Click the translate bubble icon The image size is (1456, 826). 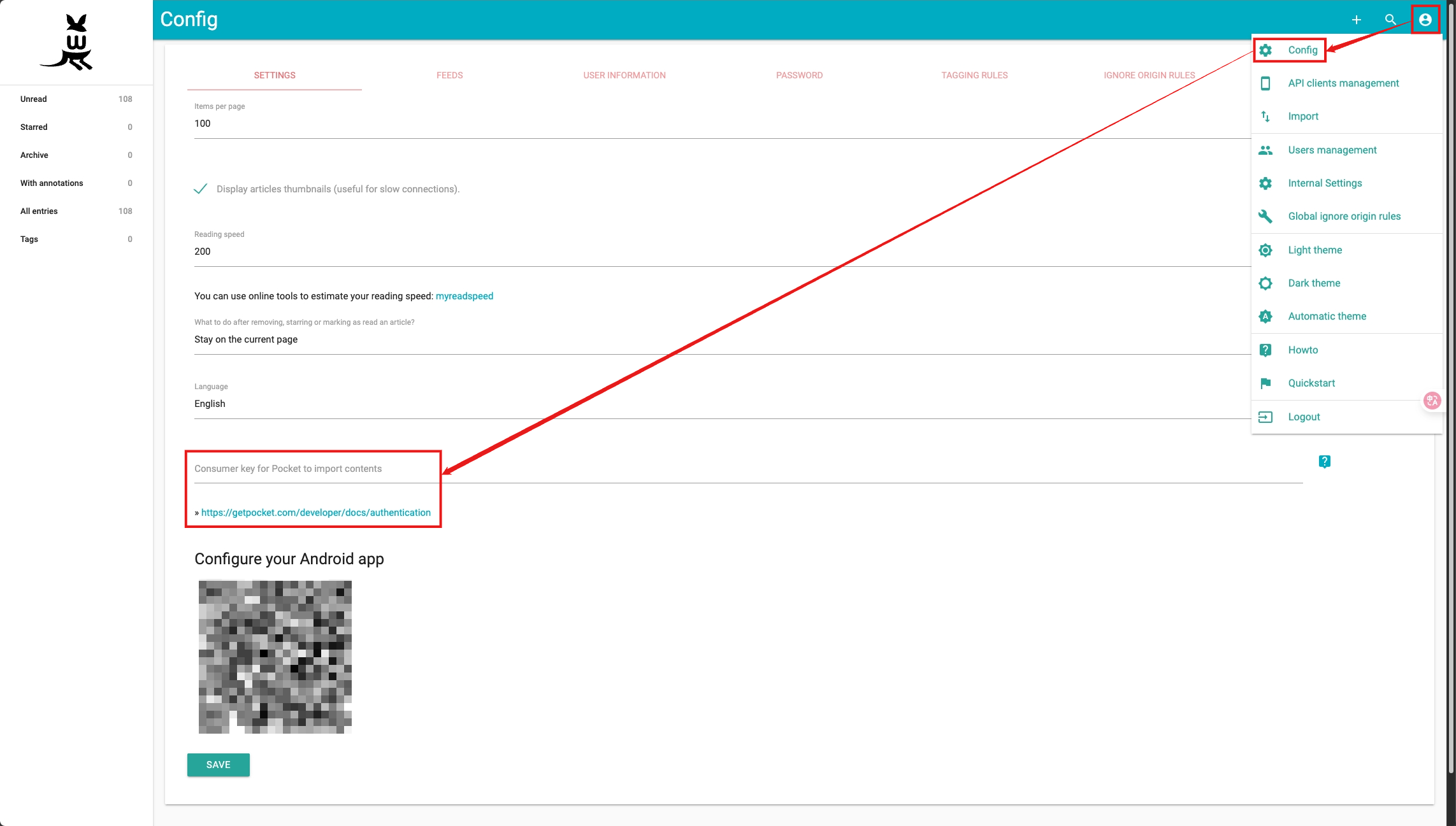(1432, 400)
